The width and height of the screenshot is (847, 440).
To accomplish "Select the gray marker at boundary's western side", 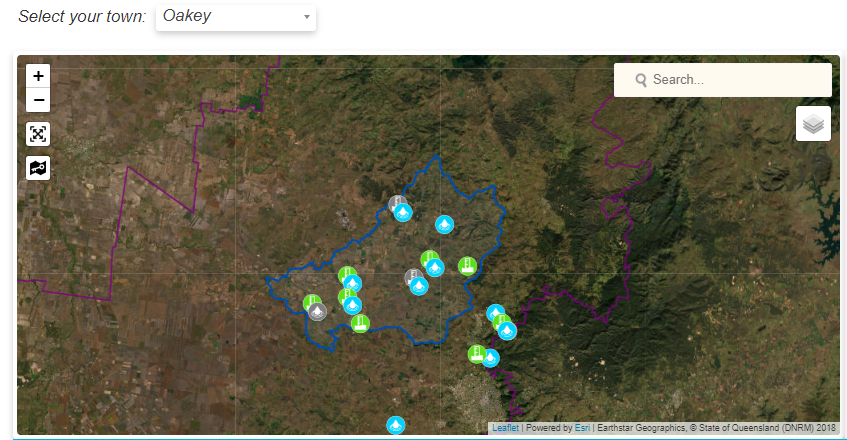I will point(317,312).
